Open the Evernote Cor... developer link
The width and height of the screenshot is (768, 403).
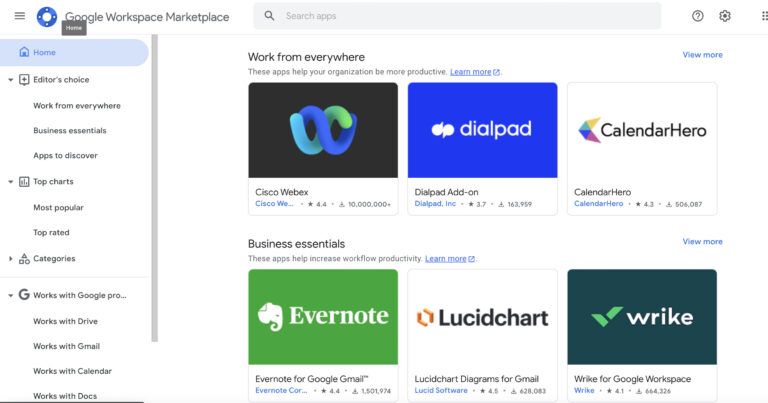281,391
